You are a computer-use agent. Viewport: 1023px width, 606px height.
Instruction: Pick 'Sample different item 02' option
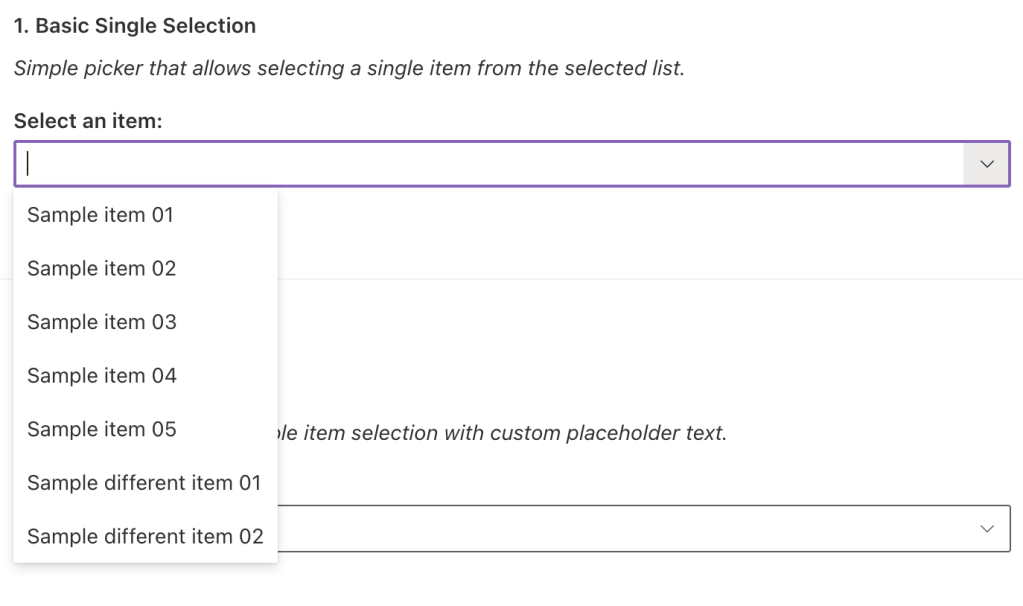[x=145, y=537]
